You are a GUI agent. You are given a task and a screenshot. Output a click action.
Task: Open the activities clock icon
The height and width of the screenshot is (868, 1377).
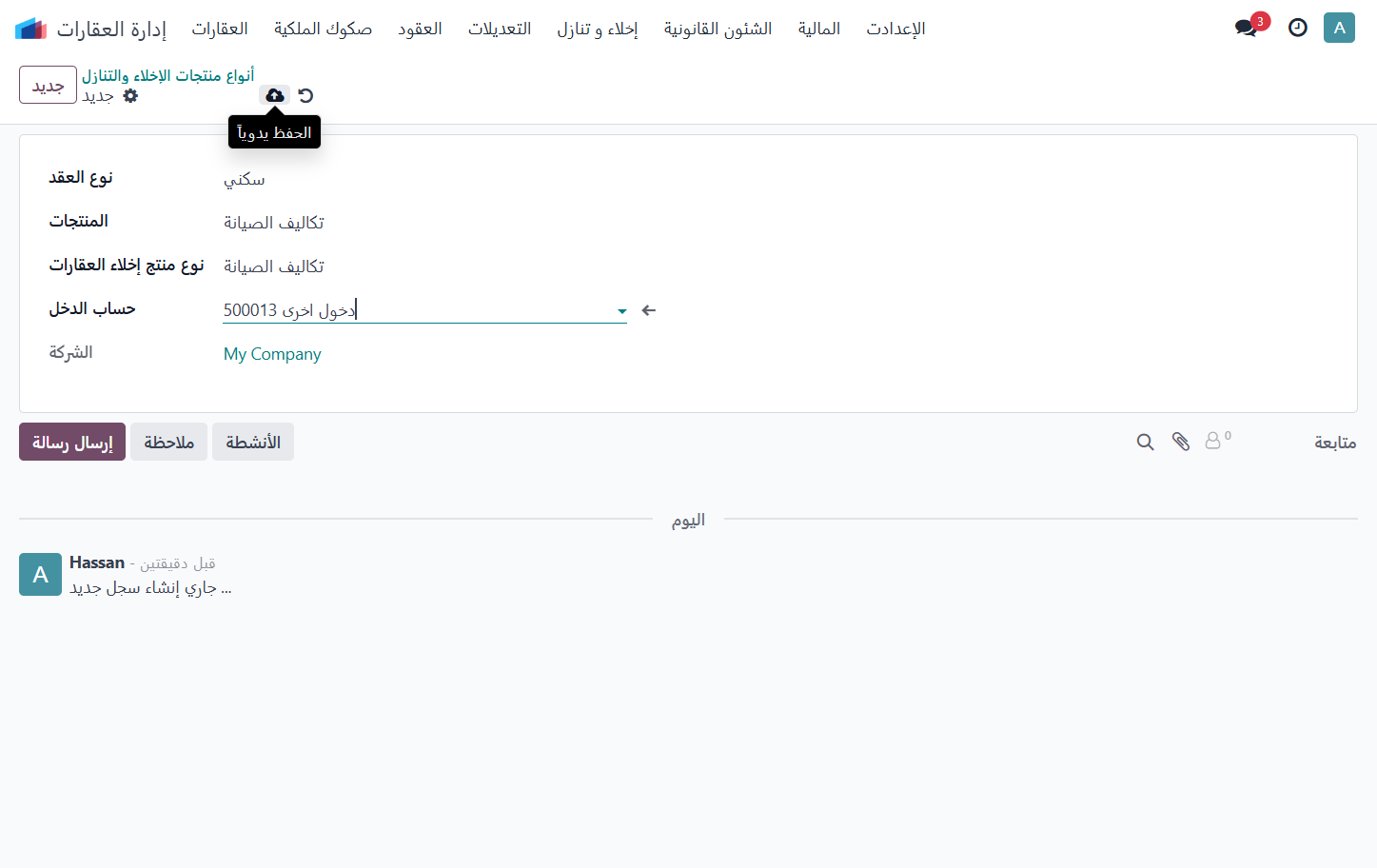point(1298,28)
